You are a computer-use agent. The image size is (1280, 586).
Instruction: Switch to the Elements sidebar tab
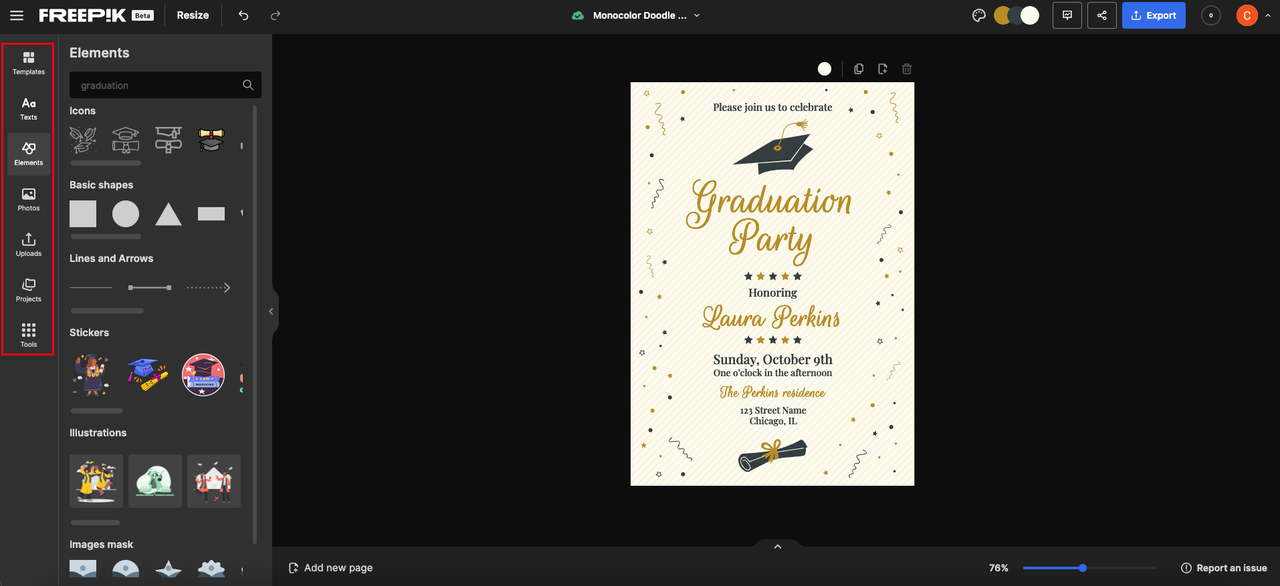(28, 154)
